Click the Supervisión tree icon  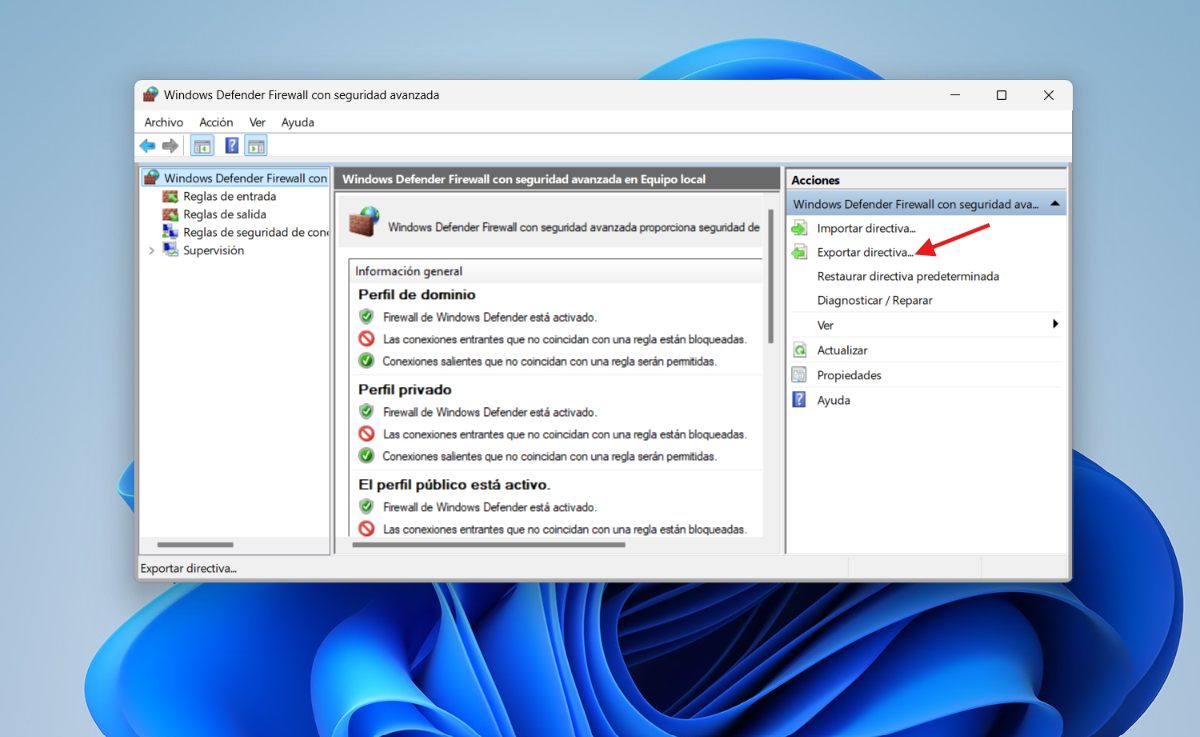click(170, 251)
